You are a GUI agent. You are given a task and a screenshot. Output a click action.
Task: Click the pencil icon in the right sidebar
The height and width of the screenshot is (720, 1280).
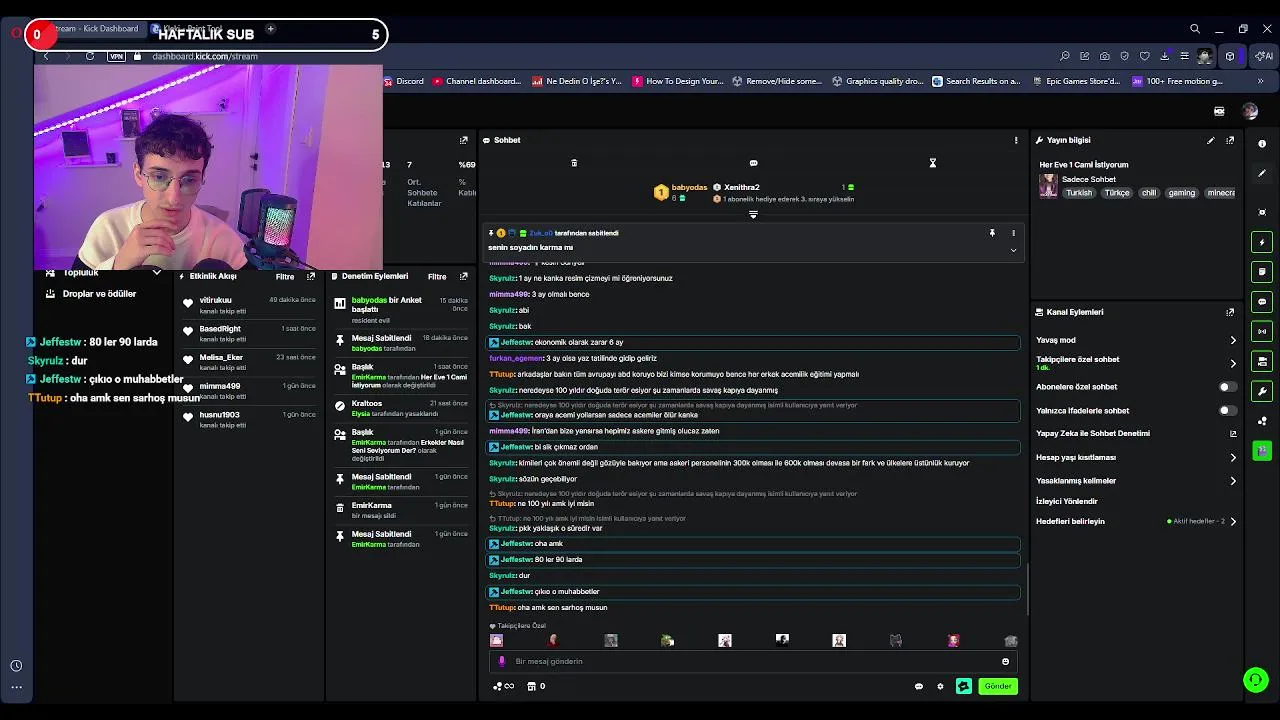1262,174
